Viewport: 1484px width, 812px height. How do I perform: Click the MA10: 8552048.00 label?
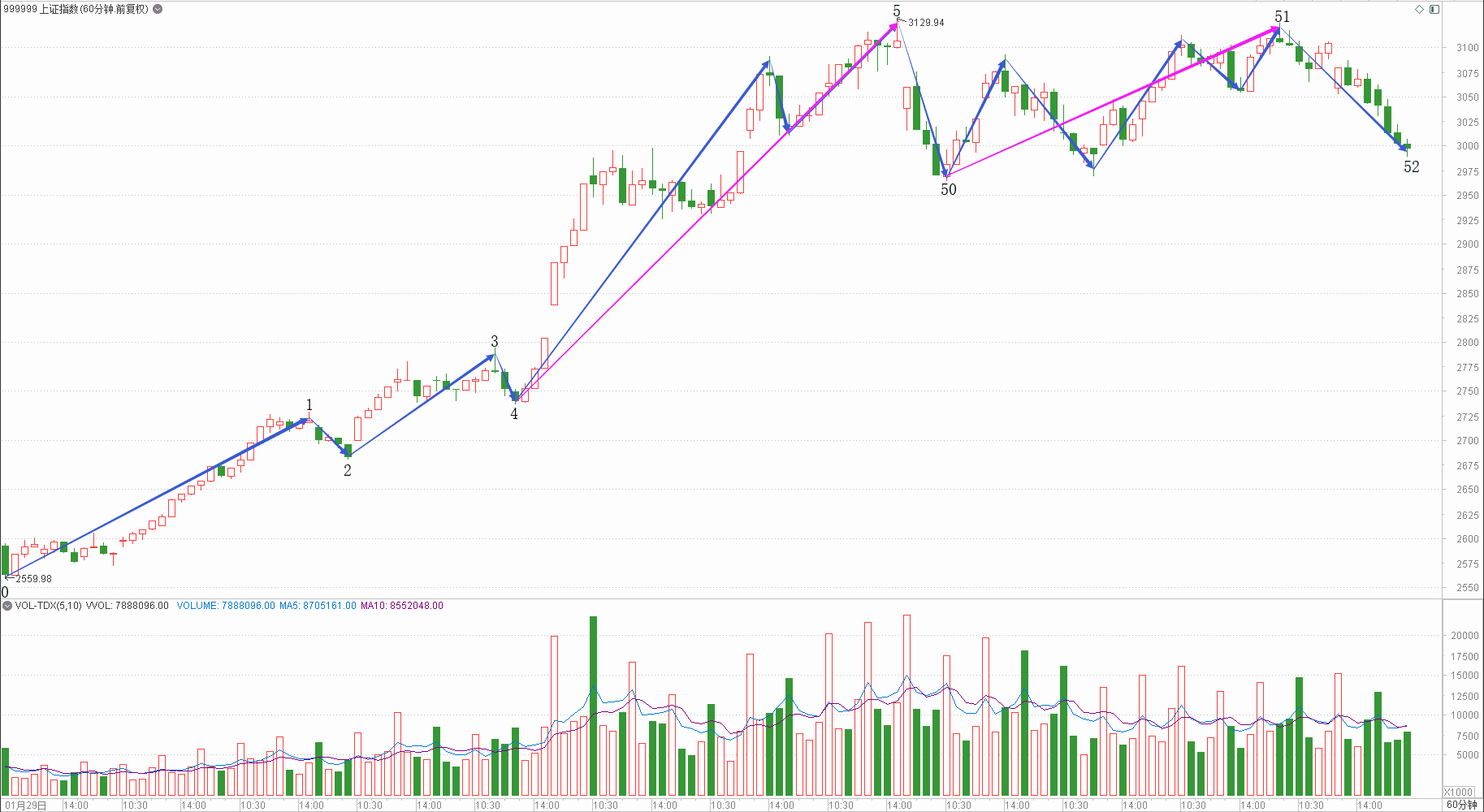(402, 606)
